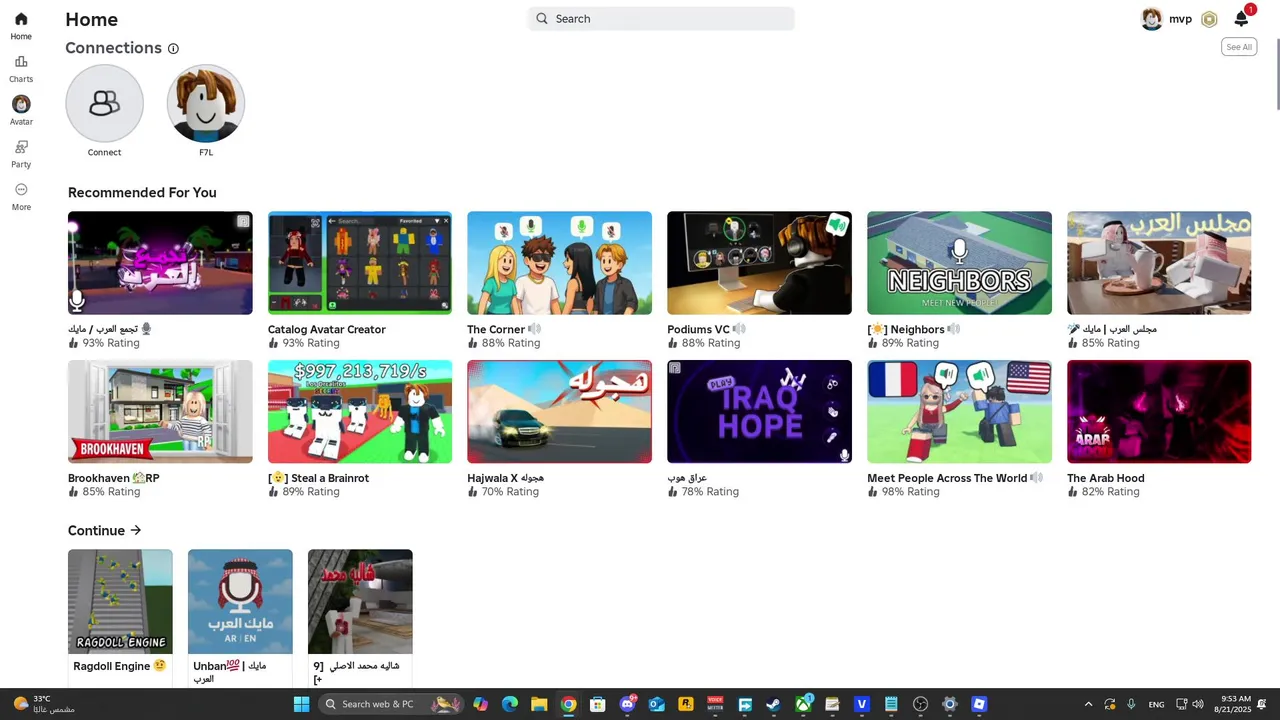The height and width of the screenshot is (720, 1280).
Task: Click the mvp username
Action: [x=1180, y=19]
